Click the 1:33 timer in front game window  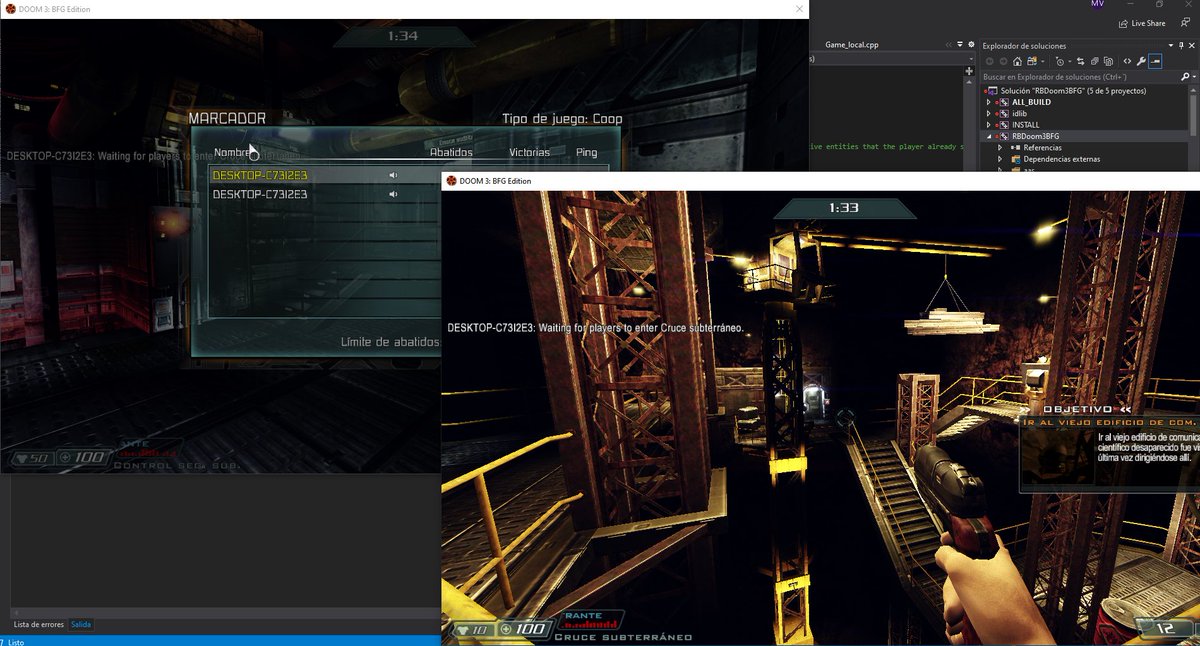[x=843, y=208]
